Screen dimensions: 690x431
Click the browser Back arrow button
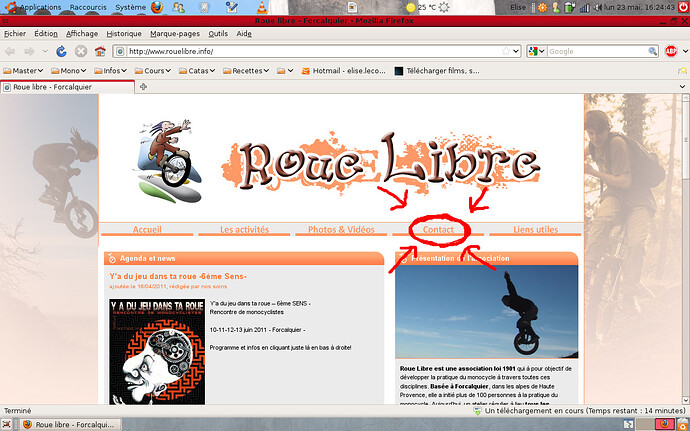pyautogui.click(x=11, y=51)
